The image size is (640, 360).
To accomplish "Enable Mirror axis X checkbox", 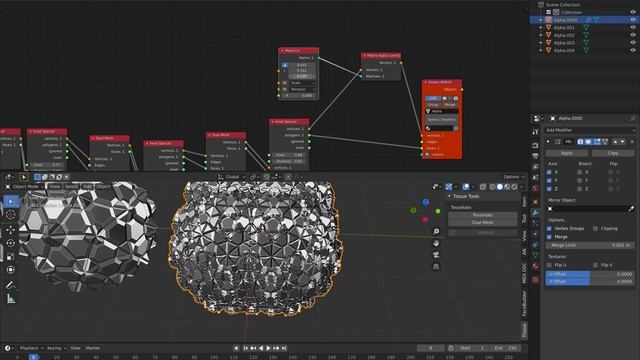I will (x=549, y=172).
